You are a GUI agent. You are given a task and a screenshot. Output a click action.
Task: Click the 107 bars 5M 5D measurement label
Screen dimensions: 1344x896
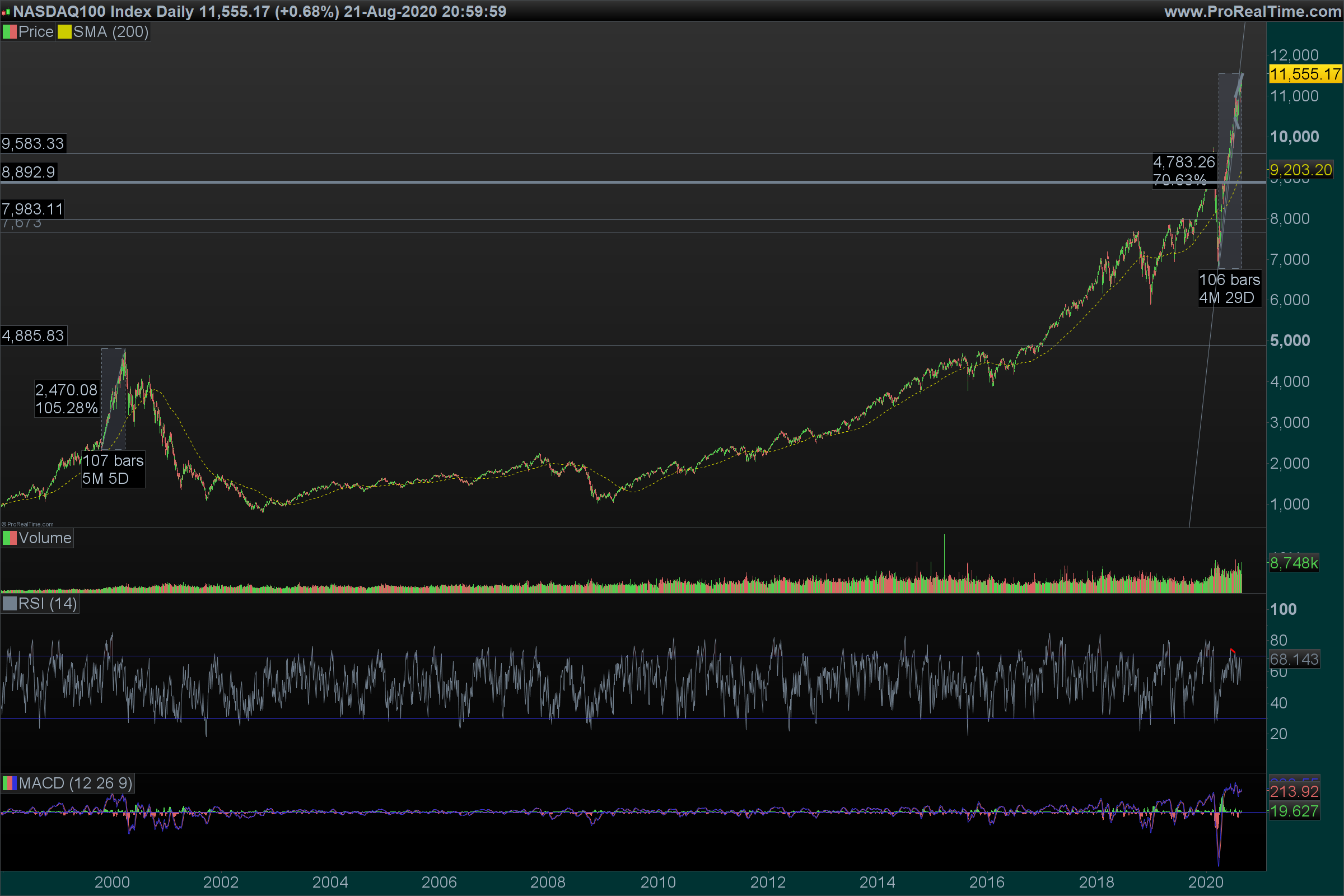point(113,470)
